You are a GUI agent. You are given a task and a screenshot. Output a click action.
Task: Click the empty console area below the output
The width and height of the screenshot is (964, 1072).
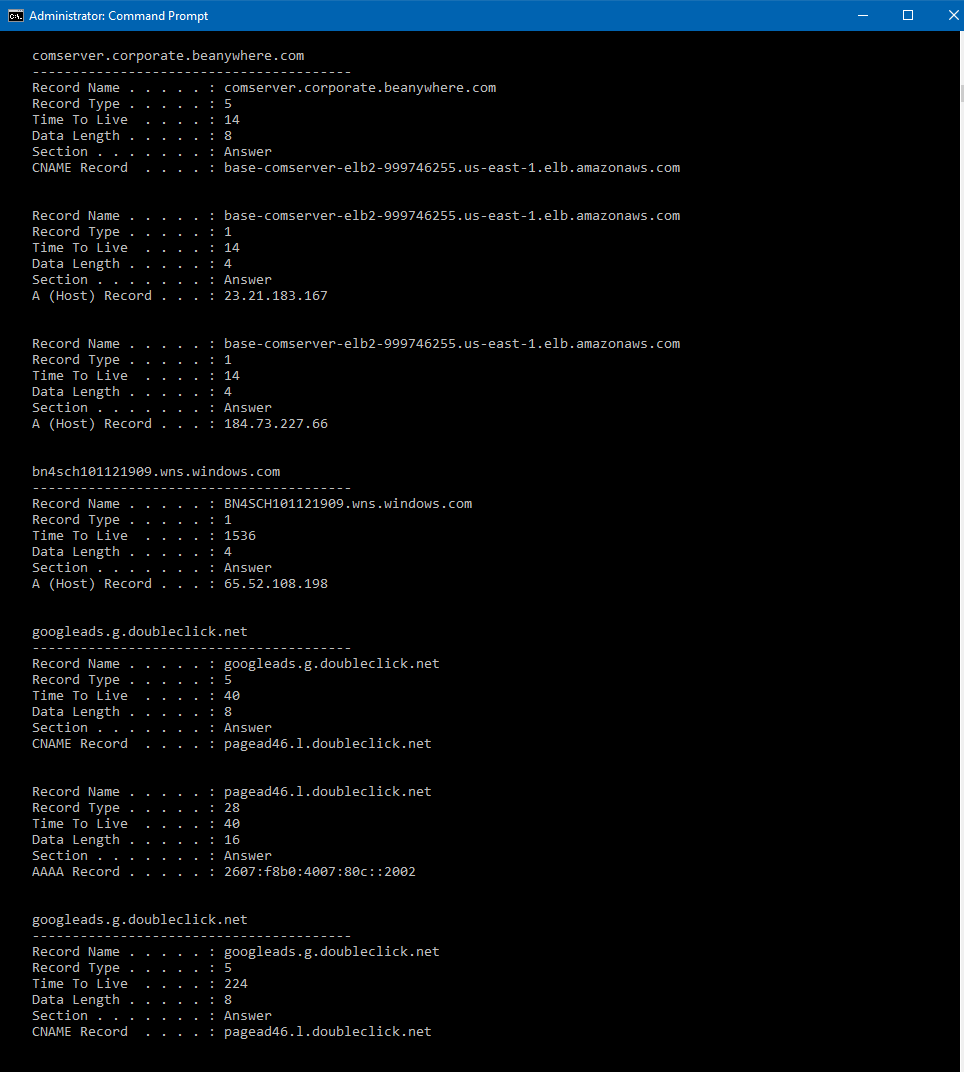click(x=480, y=1060)
